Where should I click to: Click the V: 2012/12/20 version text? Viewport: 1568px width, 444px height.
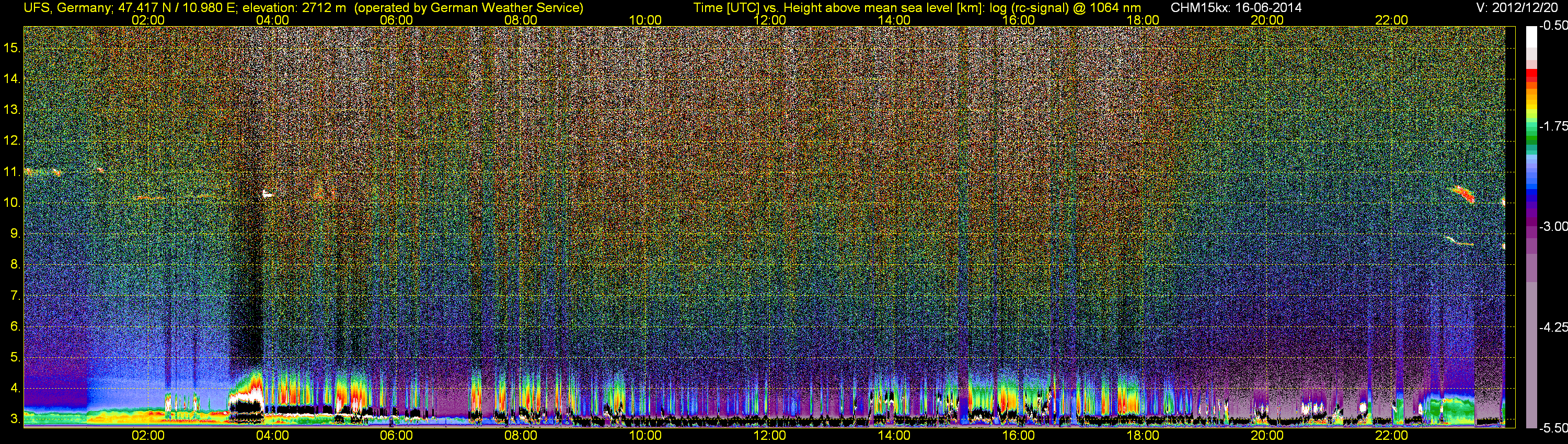1519,8
